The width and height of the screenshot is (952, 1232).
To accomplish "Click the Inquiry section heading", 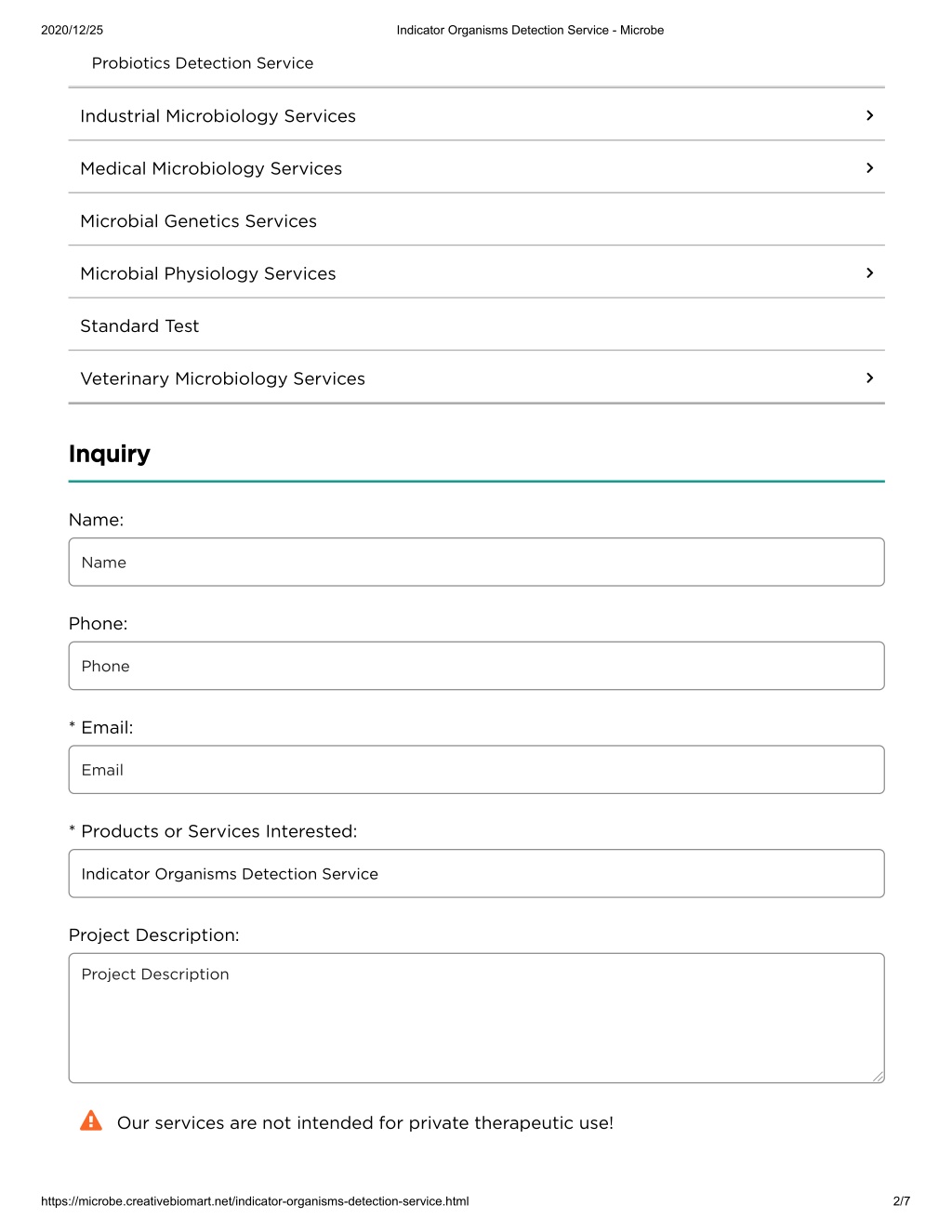I will point(110,454).
